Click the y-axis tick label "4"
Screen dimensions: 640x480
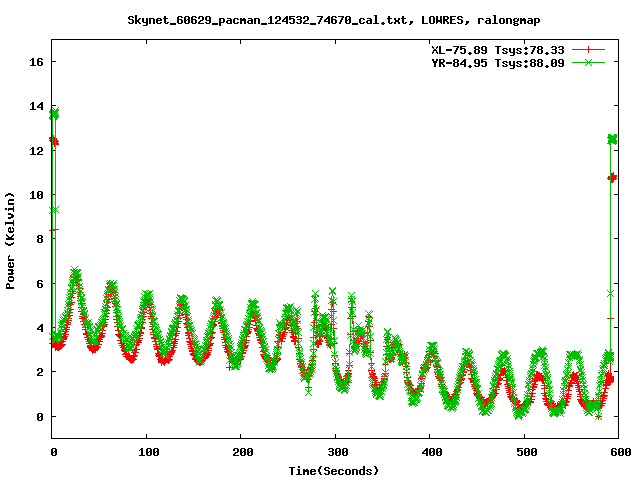[40, 328]
